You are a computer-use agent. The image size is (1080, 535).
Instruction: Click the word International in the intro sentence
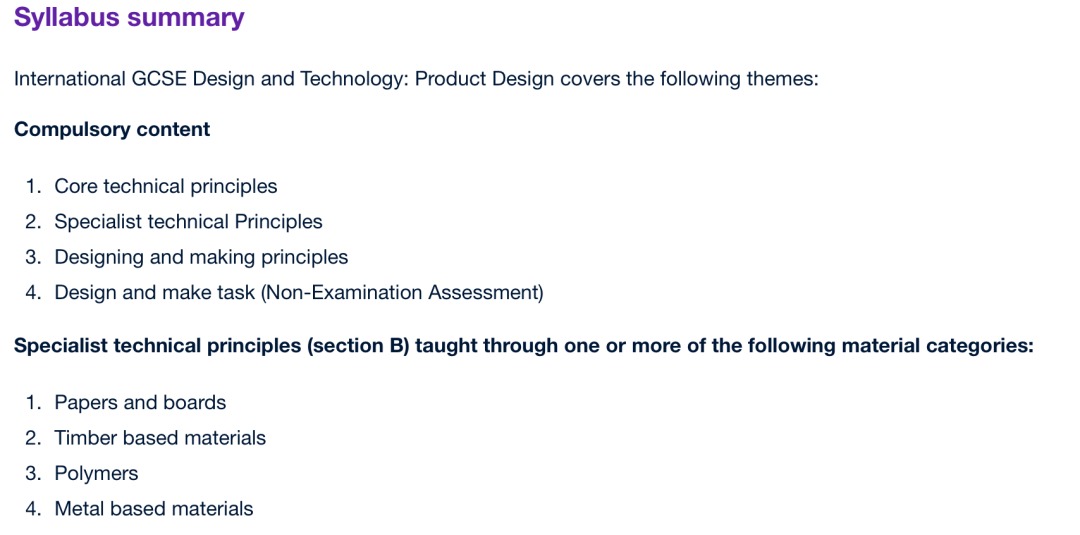pos(70,79)
